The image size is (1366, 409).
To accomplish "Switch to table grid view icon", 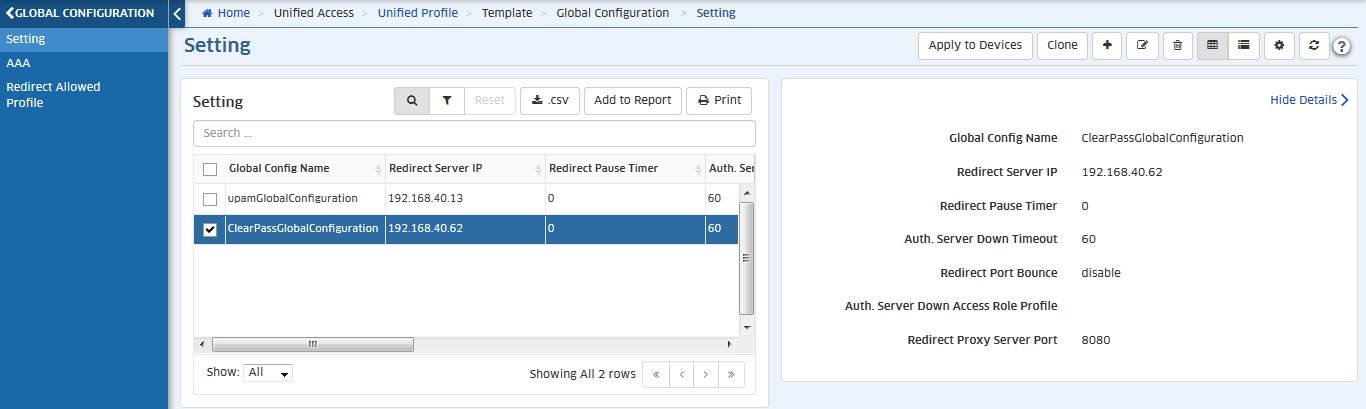I will (x=1213, y=45).
